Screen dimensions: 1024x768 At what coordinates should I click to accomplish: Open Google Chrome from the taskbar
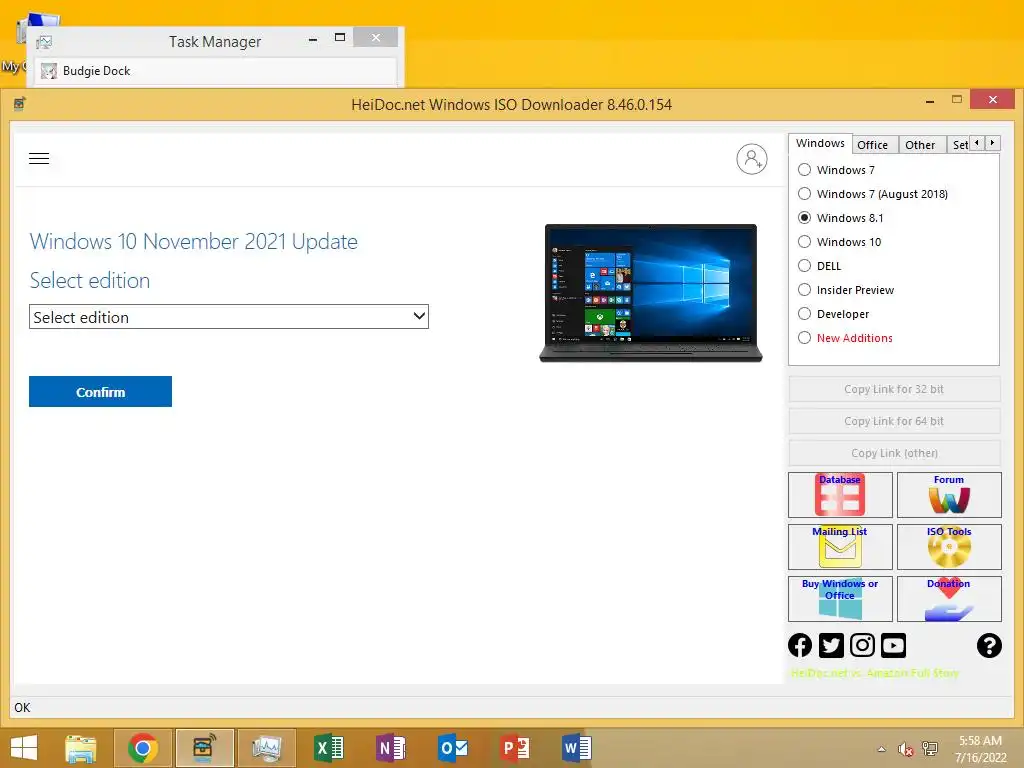143,748
